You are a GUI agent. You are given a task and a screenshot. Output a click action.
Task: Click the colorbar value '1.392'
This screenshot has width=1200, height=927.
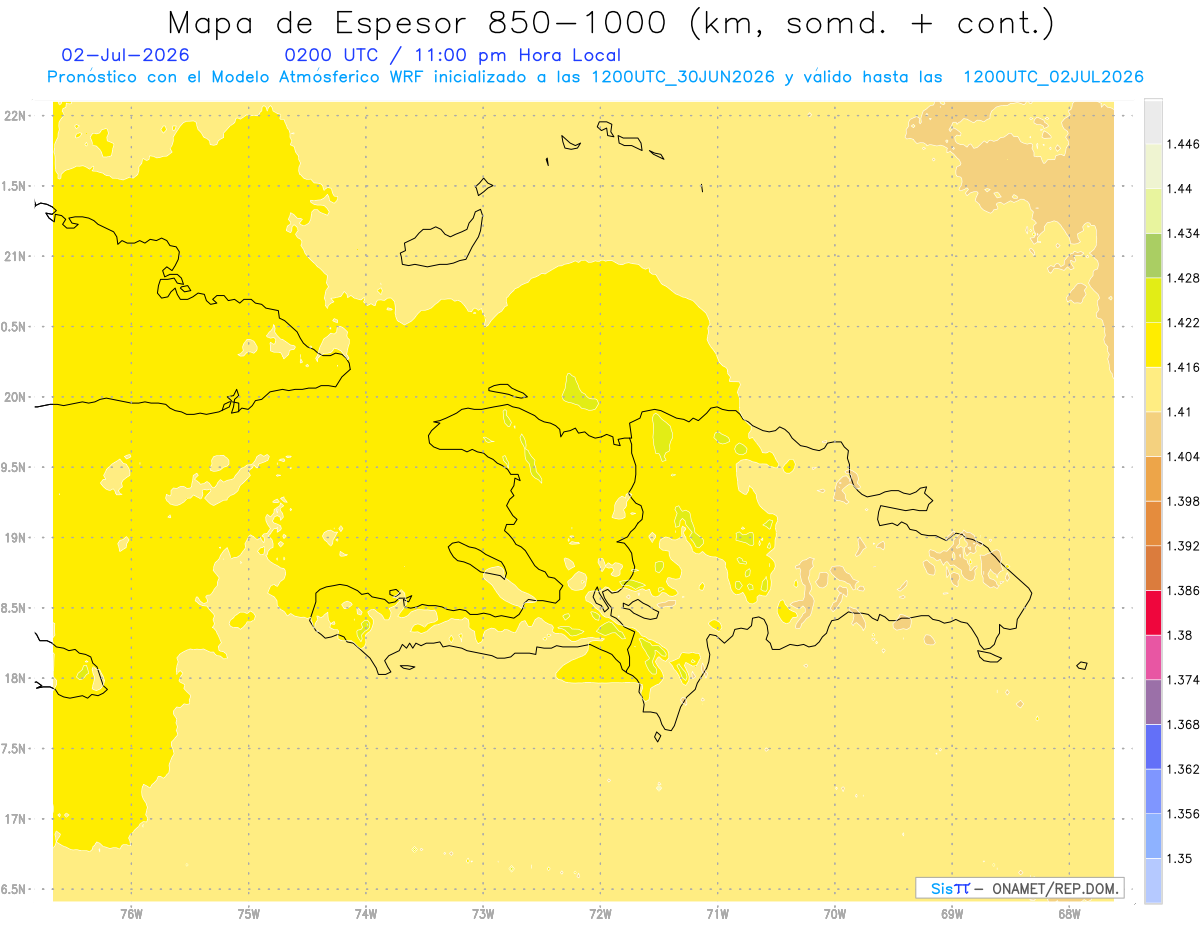1183,546
